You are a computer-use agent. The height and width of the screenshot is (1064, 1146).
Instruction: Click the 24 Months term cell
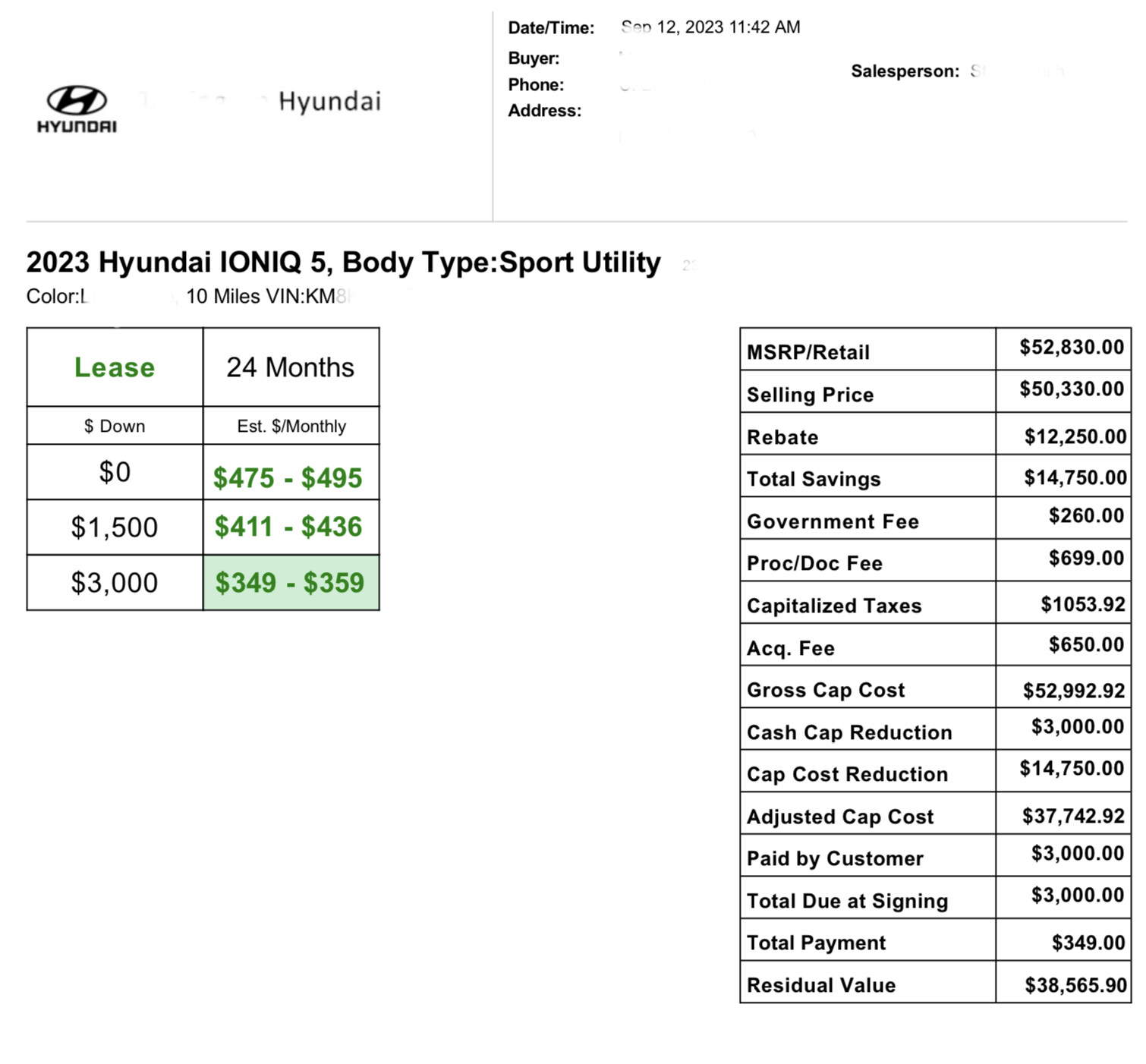click(291, 367)
